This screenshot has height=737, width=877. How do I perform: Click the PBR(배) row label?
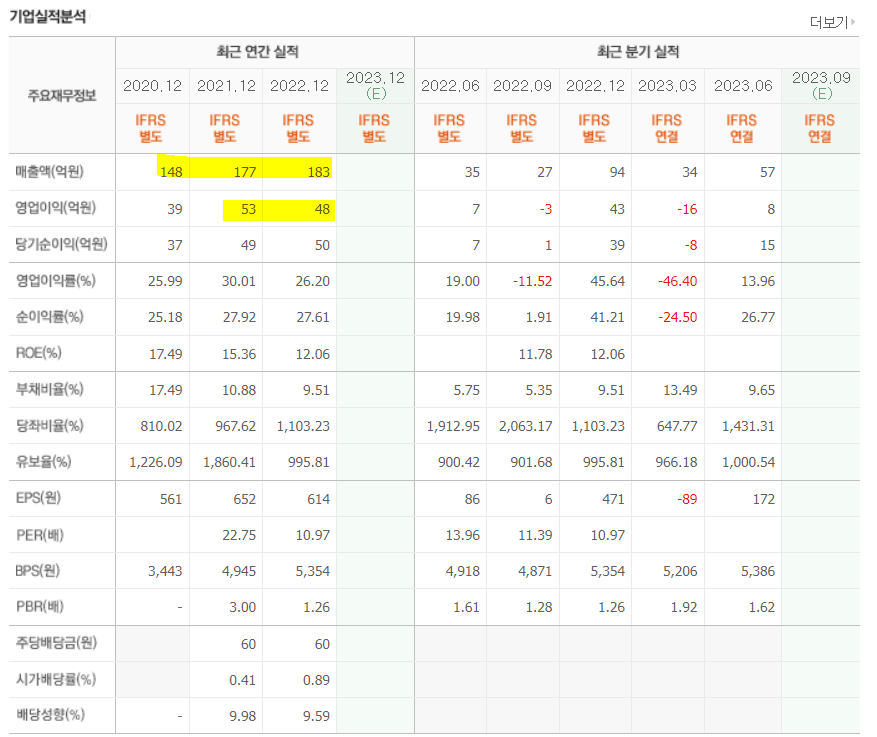[40, 606]
